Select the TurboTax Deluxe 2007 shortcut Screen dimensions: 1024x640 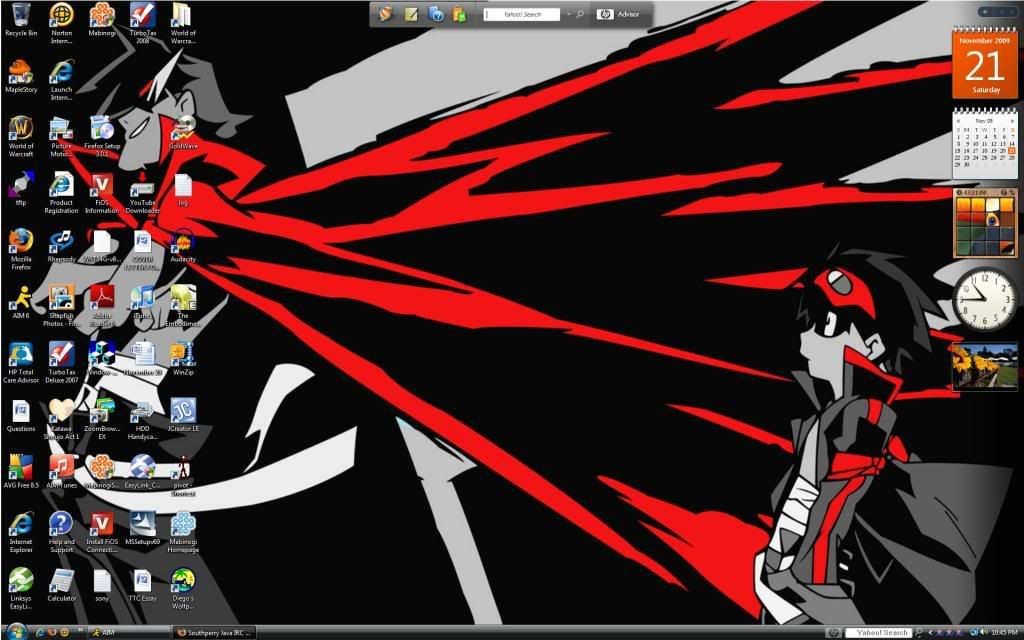61,362
